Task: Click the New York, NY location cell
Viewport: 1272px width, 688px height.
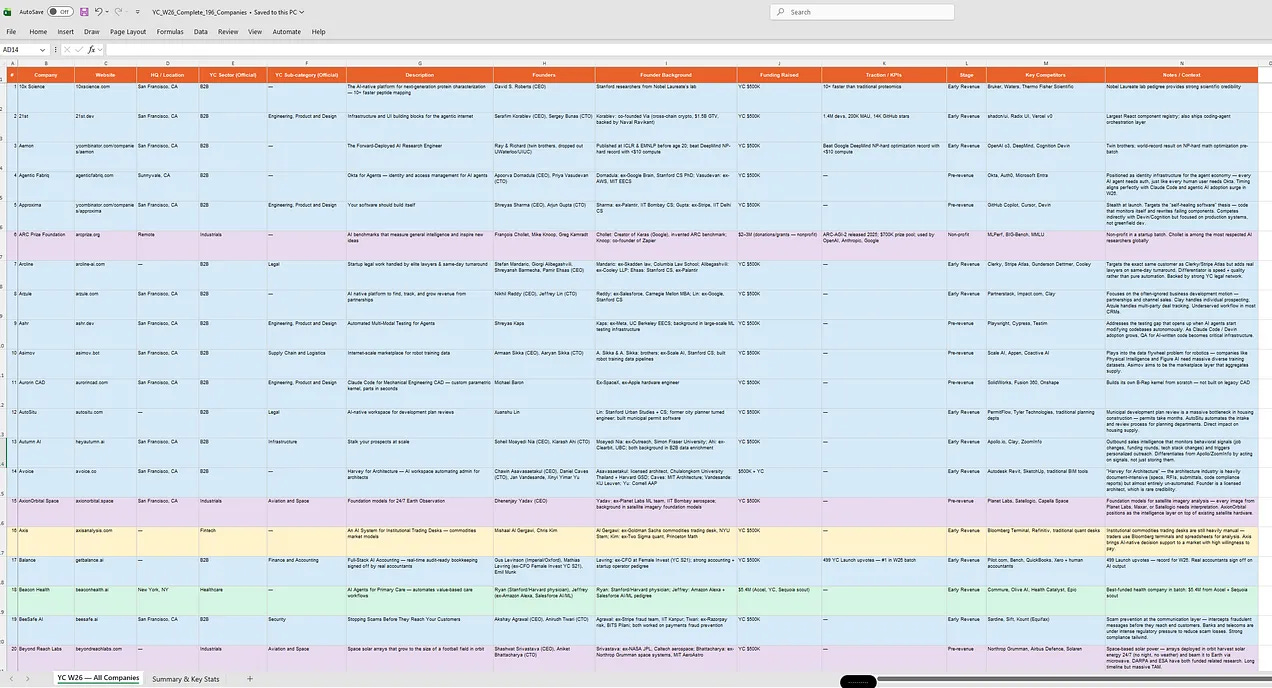Action: coord(167,600)
